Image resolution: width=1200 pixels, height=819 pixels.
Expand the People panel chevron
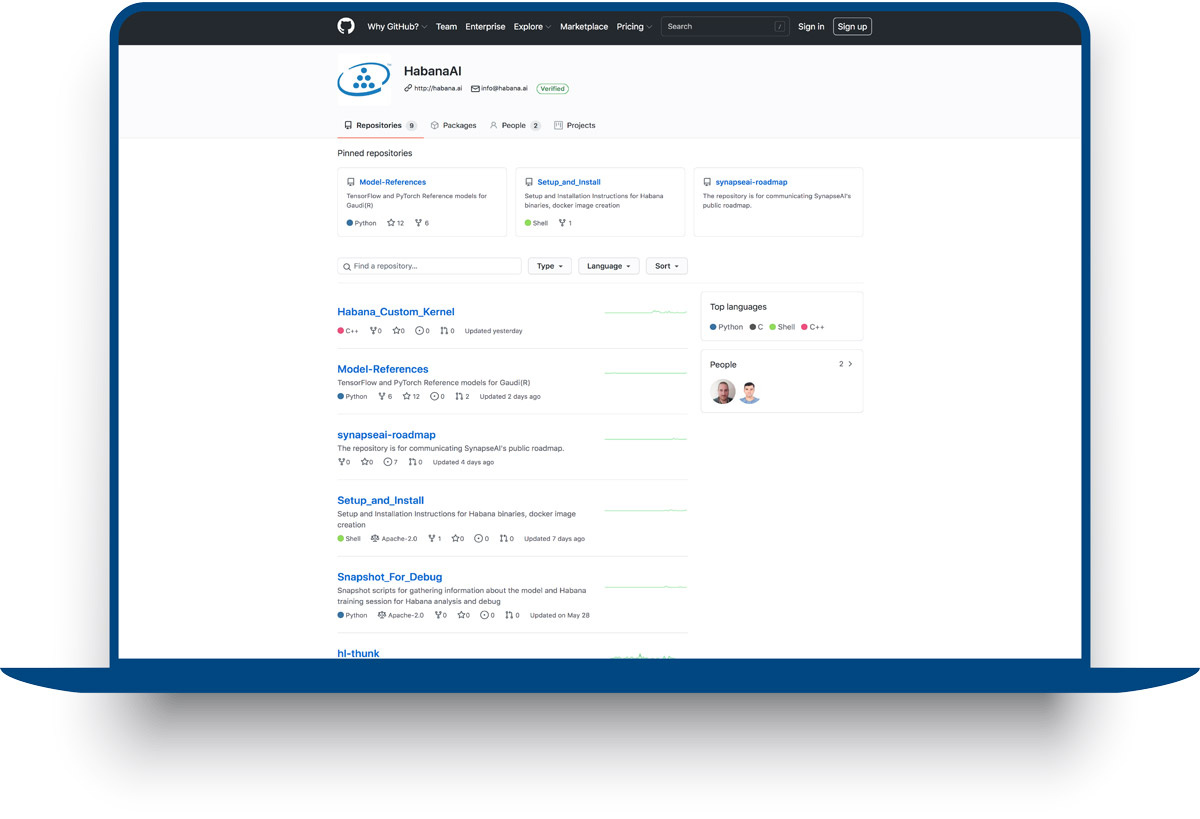[x=850, y=364]
